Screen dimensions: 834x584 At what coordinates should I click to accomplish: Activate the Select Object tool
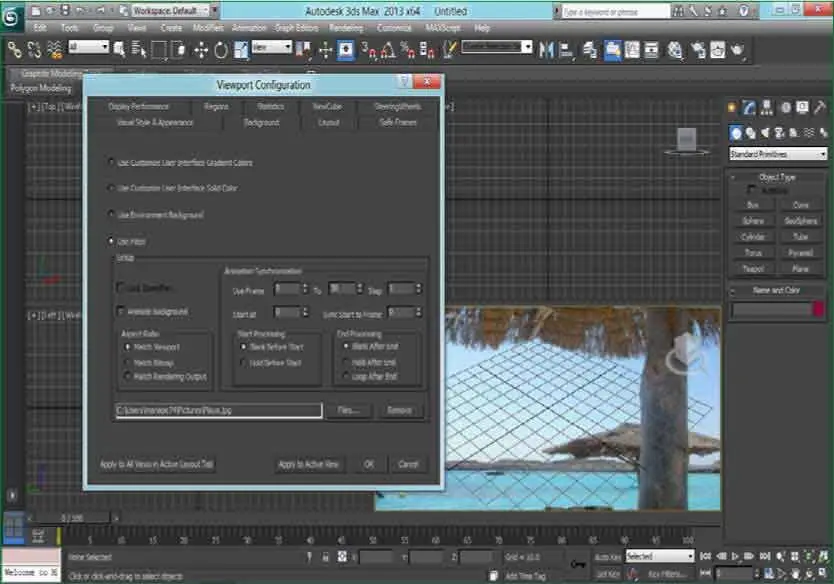(119, 50)
